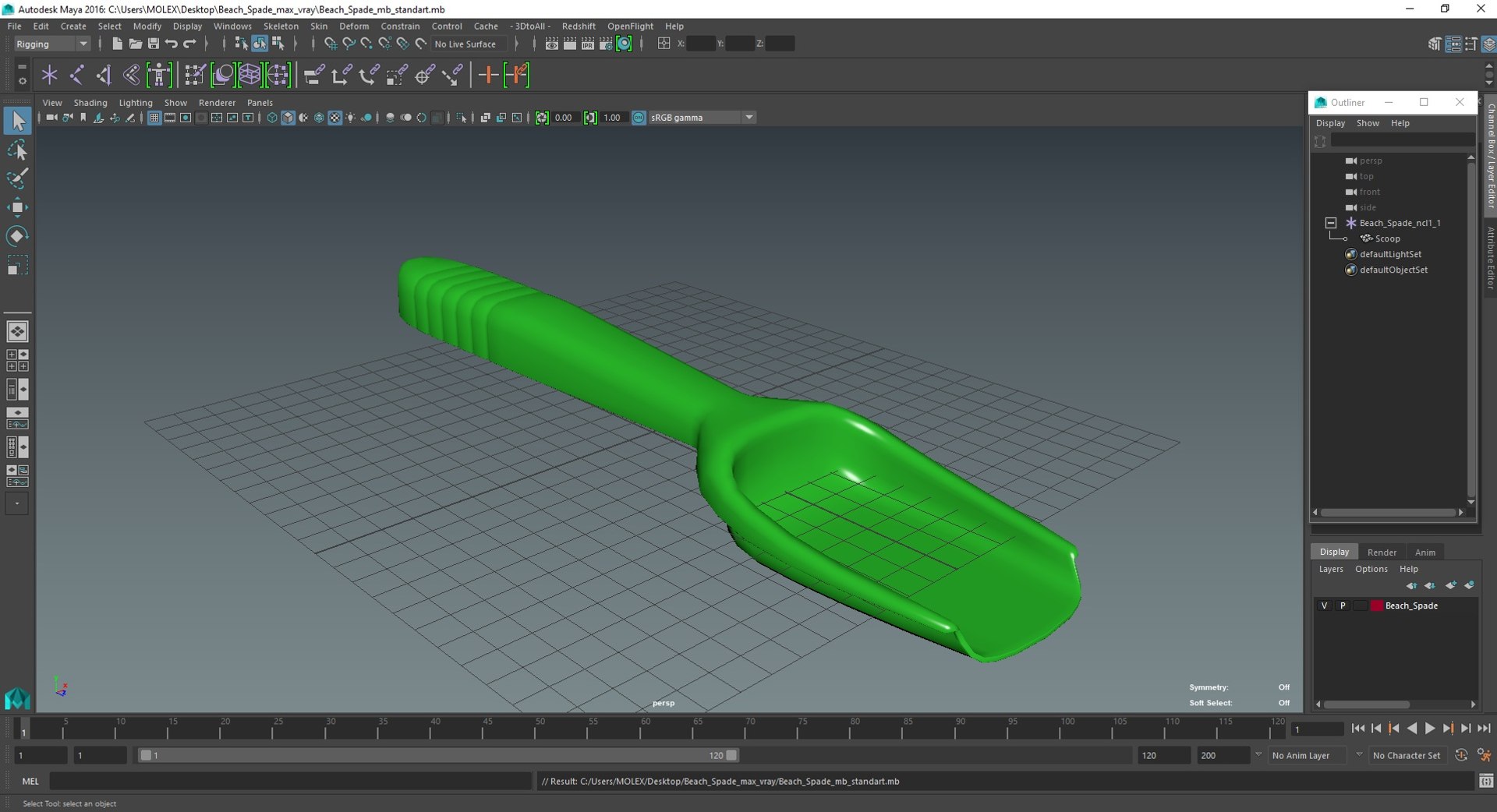Toggle color management ON button
The image size is (1497, 812).
coord(639,118)
